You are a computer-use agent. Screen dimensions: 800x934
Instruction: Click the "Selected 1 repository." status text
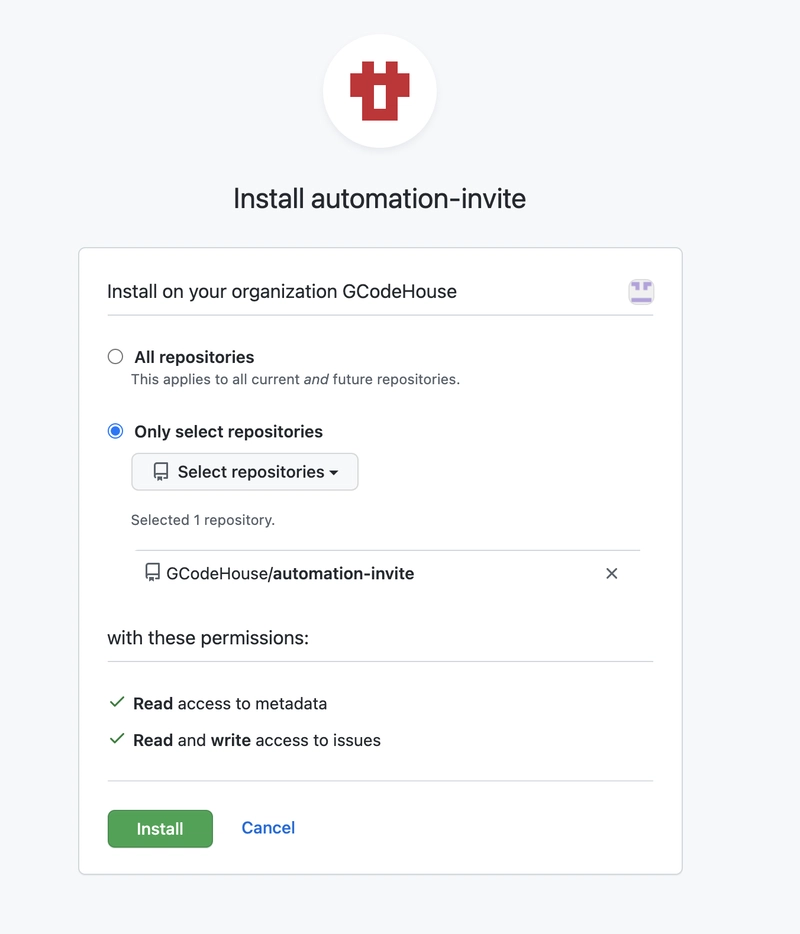coord(203,520)
